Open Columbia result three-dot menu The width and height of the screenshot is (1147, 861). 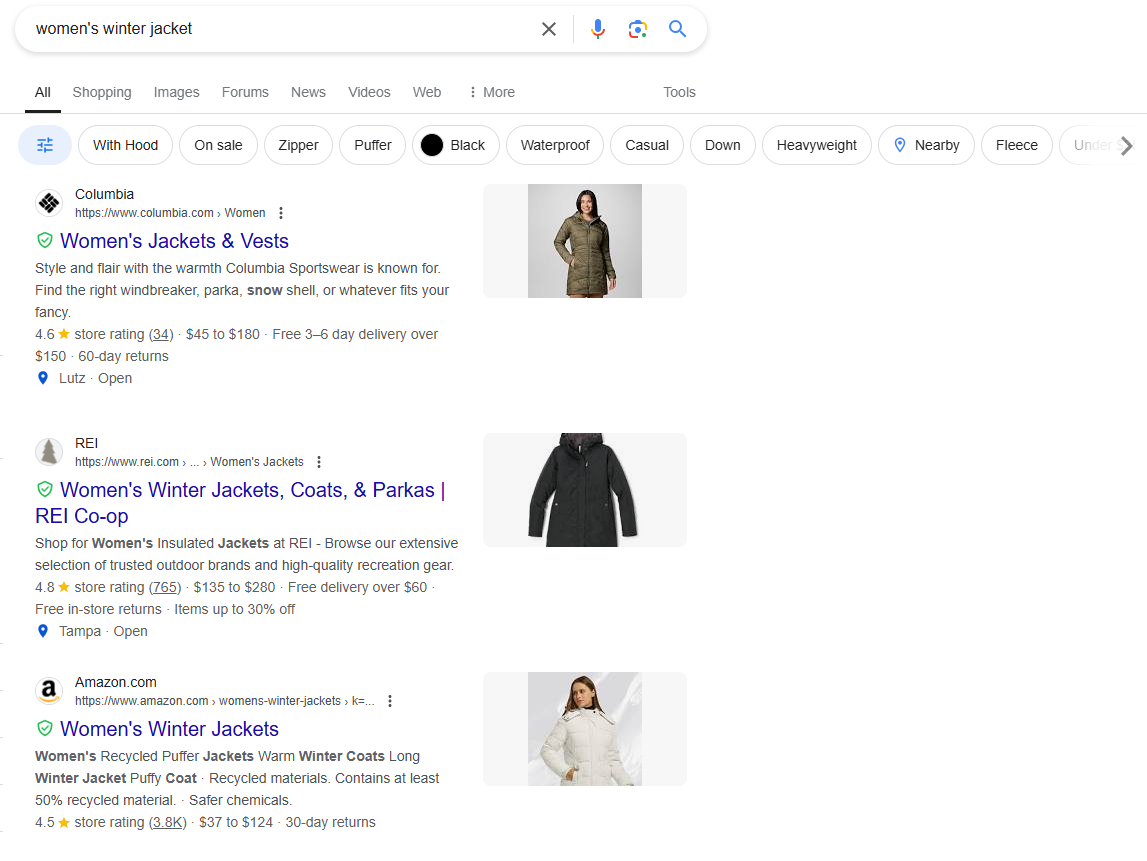tap(281, 213)
